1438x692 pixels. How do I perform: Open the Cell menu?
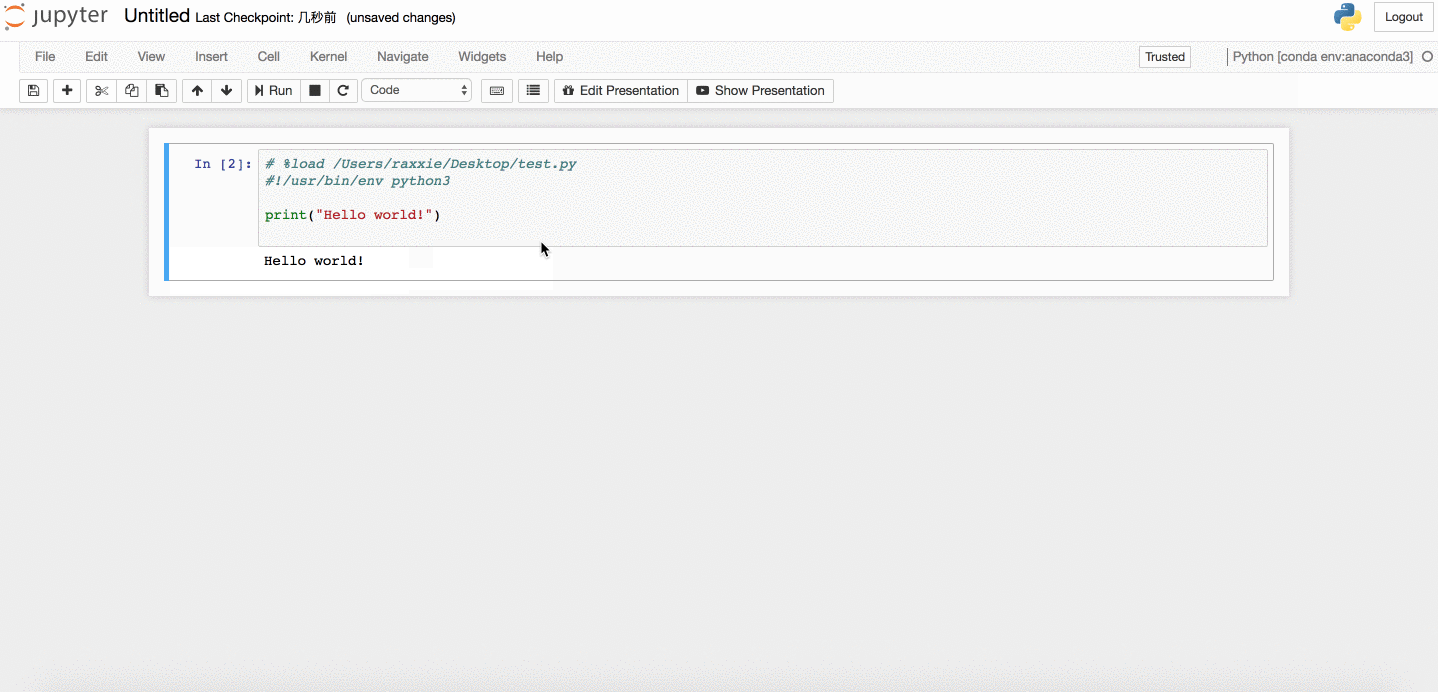click(268, 57)
